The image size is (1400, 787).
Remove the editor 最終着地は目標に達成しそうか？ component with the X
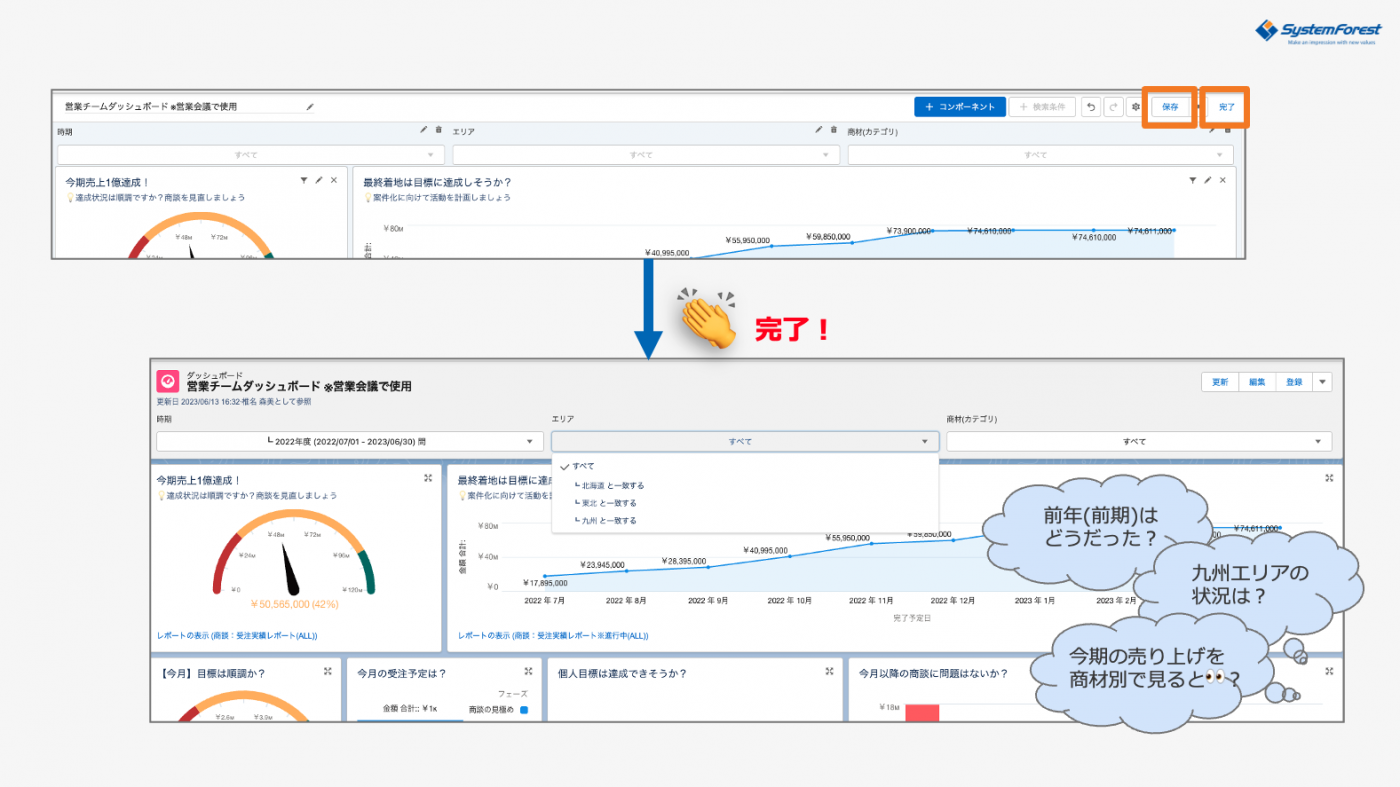tap(1222, 180)
